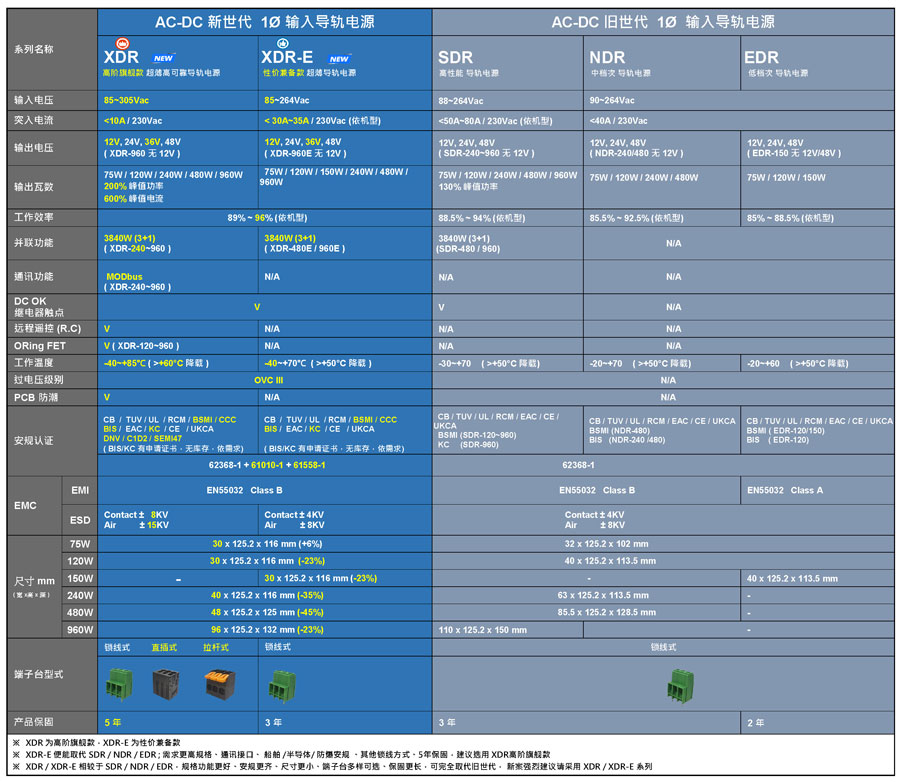900x782 pixels.
Task: Click the V mark for XDR 远程遥控 (R.C)
Action: [107, 329]
